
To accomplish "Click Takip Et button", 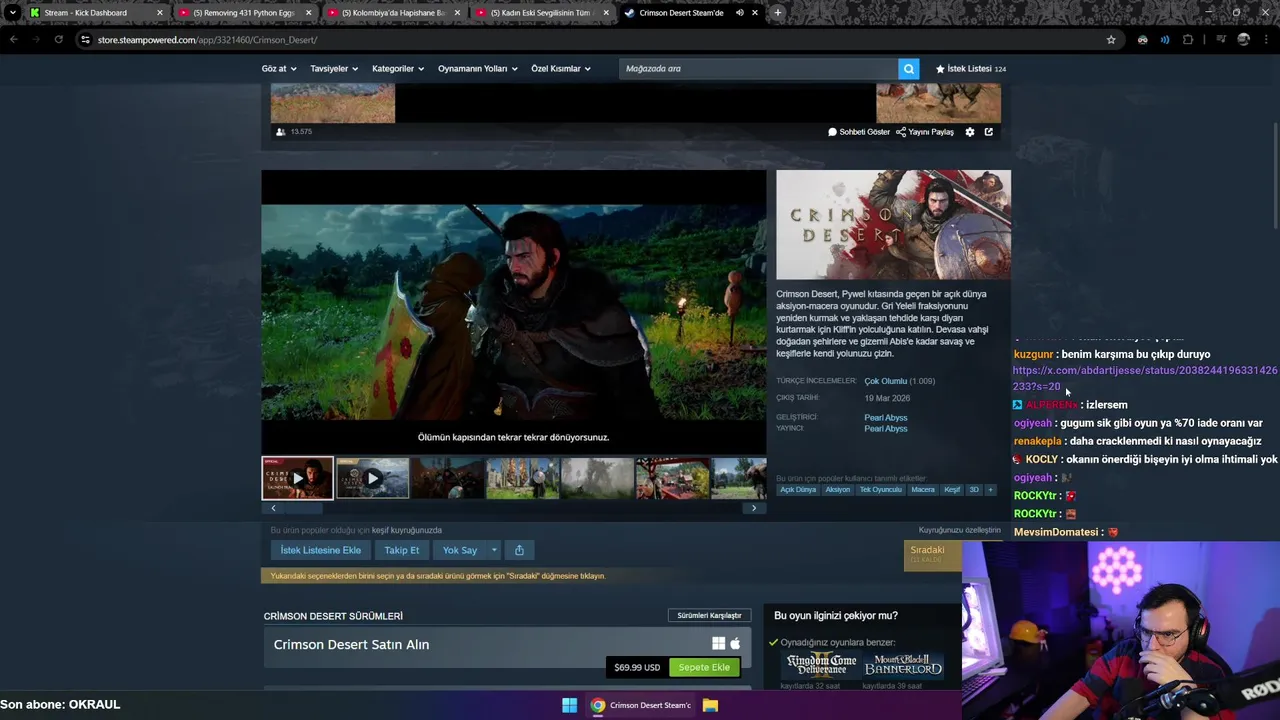I will (402, 550).
